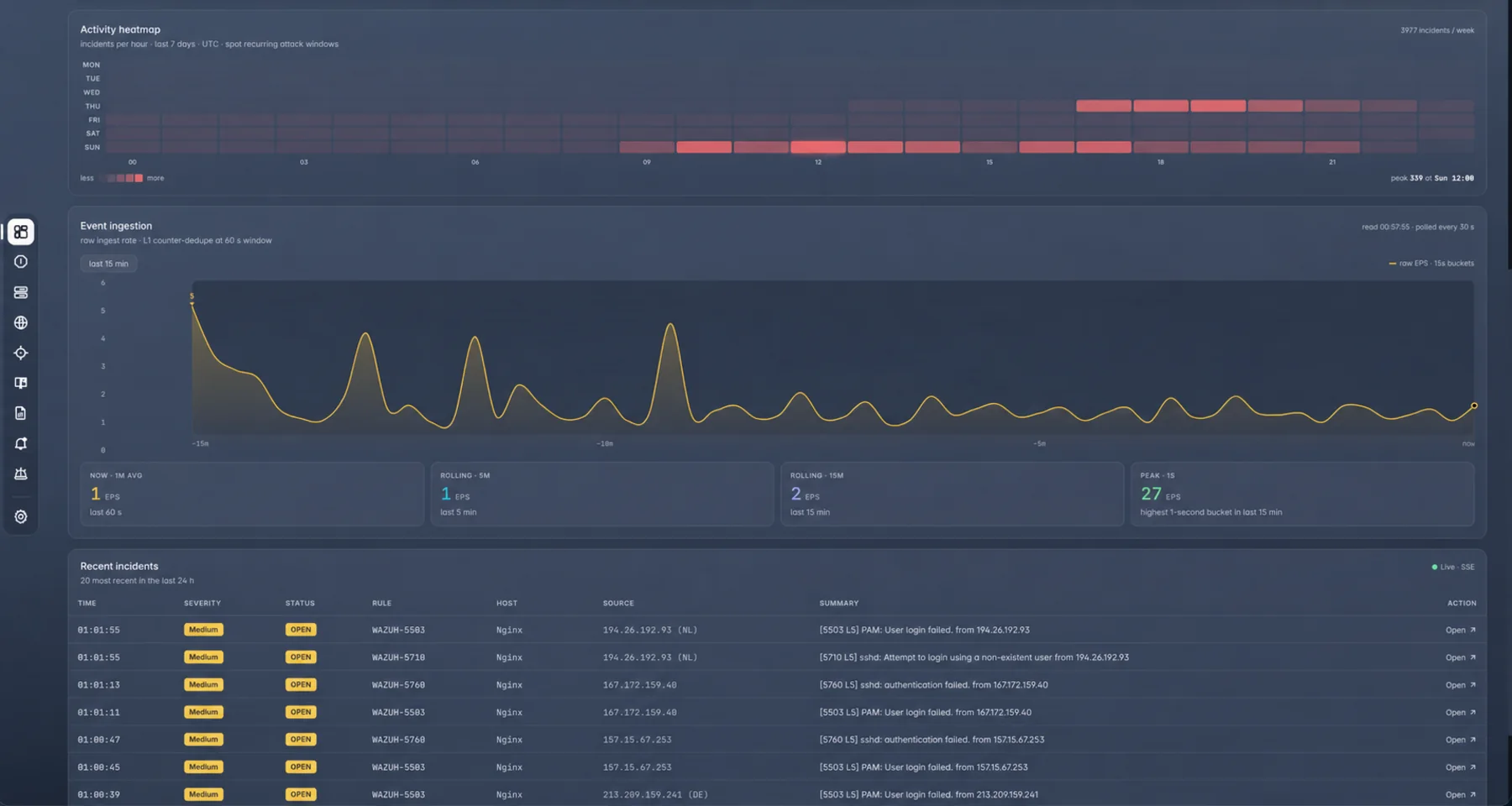1512x806 pixels.
Task: Click the OPEN status badge in 01:00:47 row
Action: coord(301,740)
